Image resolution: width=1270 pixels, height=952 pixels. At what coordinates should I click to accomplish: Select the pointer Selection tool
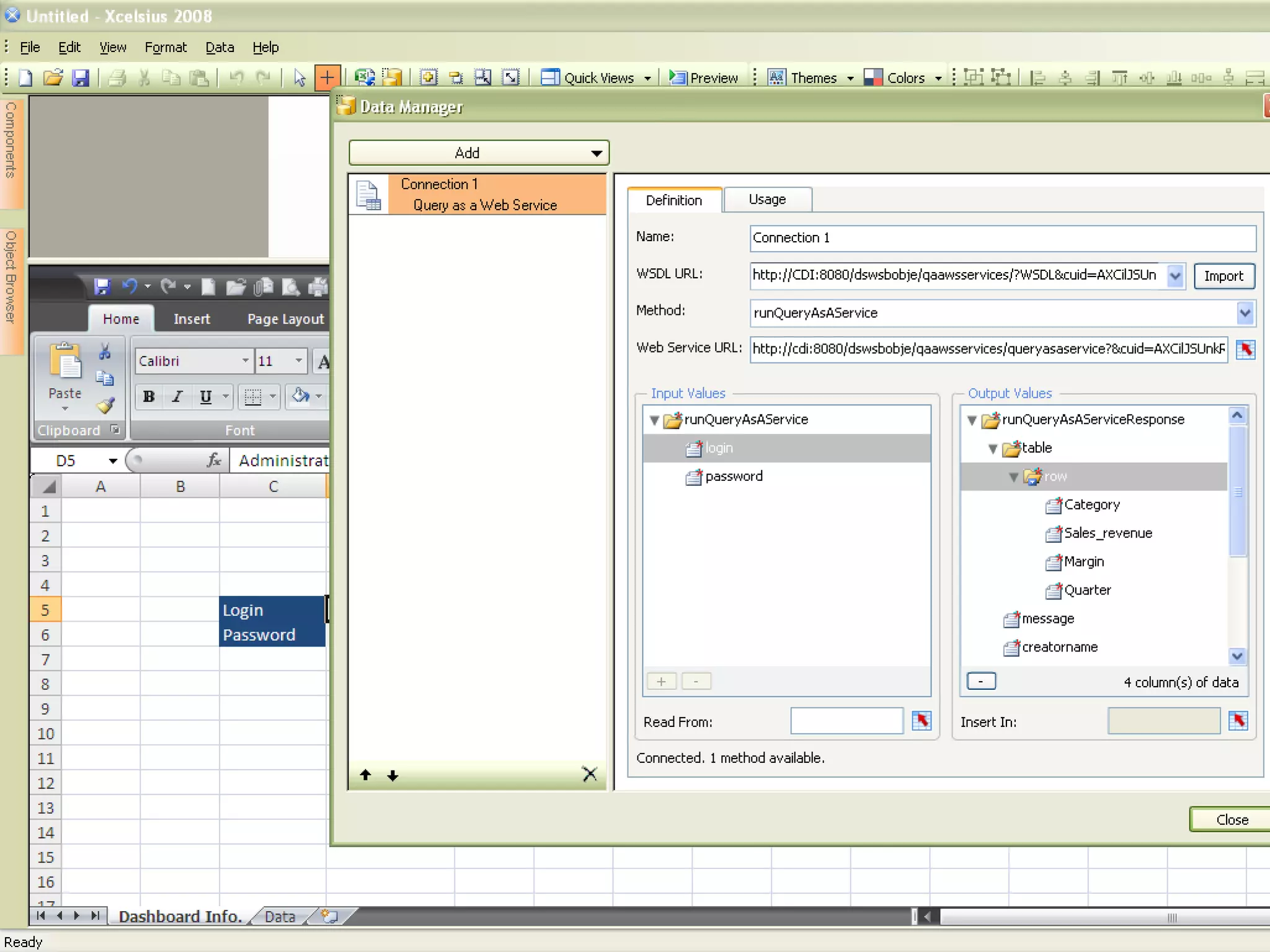300,77
